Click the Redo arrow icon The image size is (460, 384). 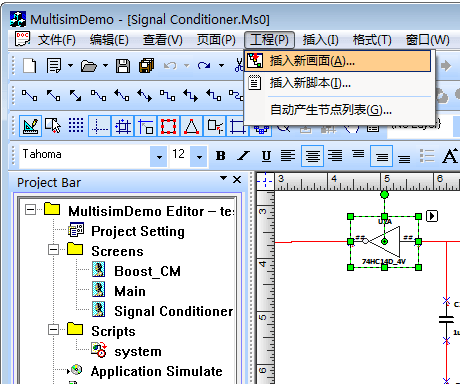[204, 66]
